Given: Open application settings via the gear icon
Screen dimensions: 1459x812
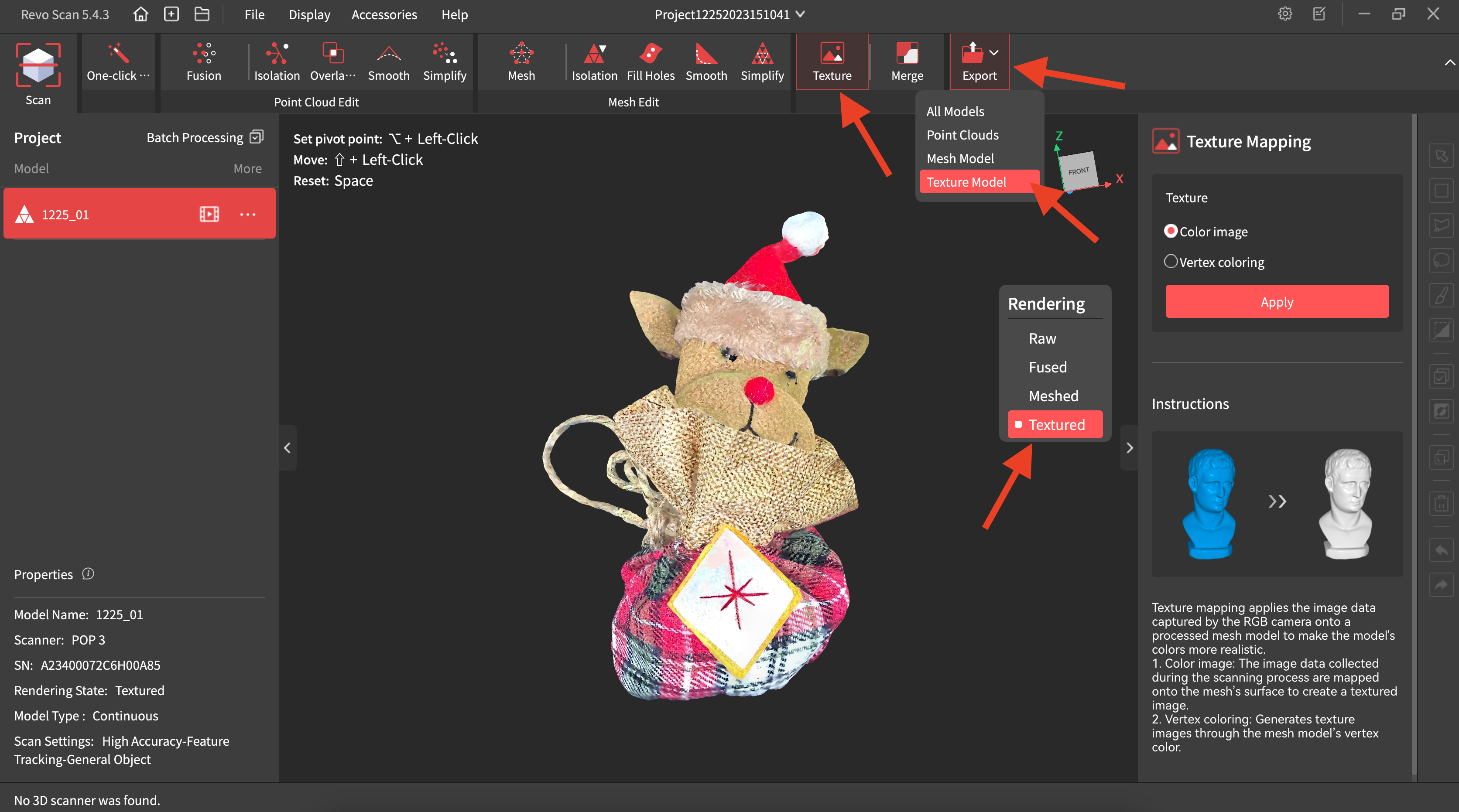Looking at the screenshot, I should point(1285,14).
